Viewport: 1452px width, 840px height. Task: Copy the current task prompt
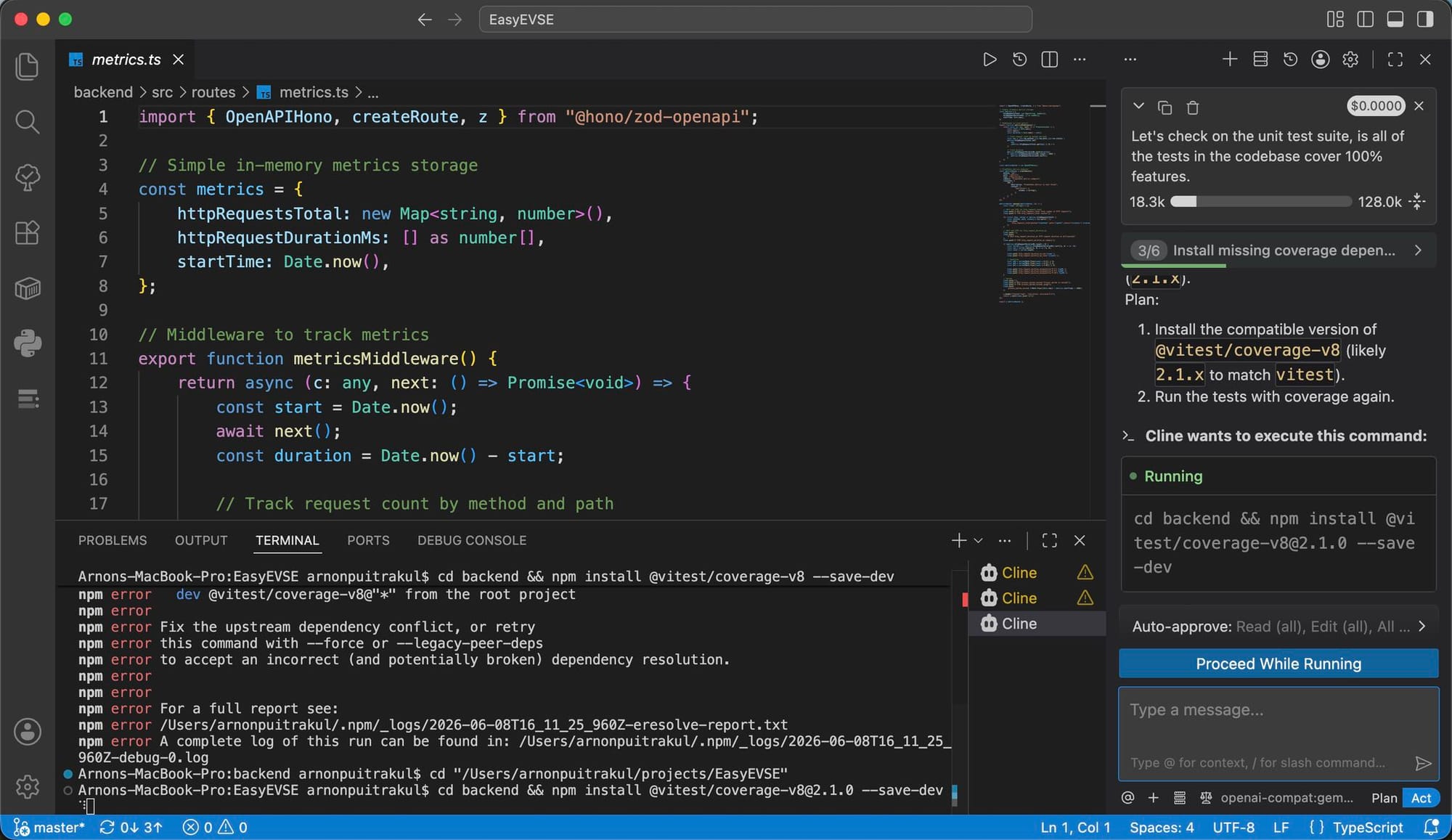coord(1165,107)
